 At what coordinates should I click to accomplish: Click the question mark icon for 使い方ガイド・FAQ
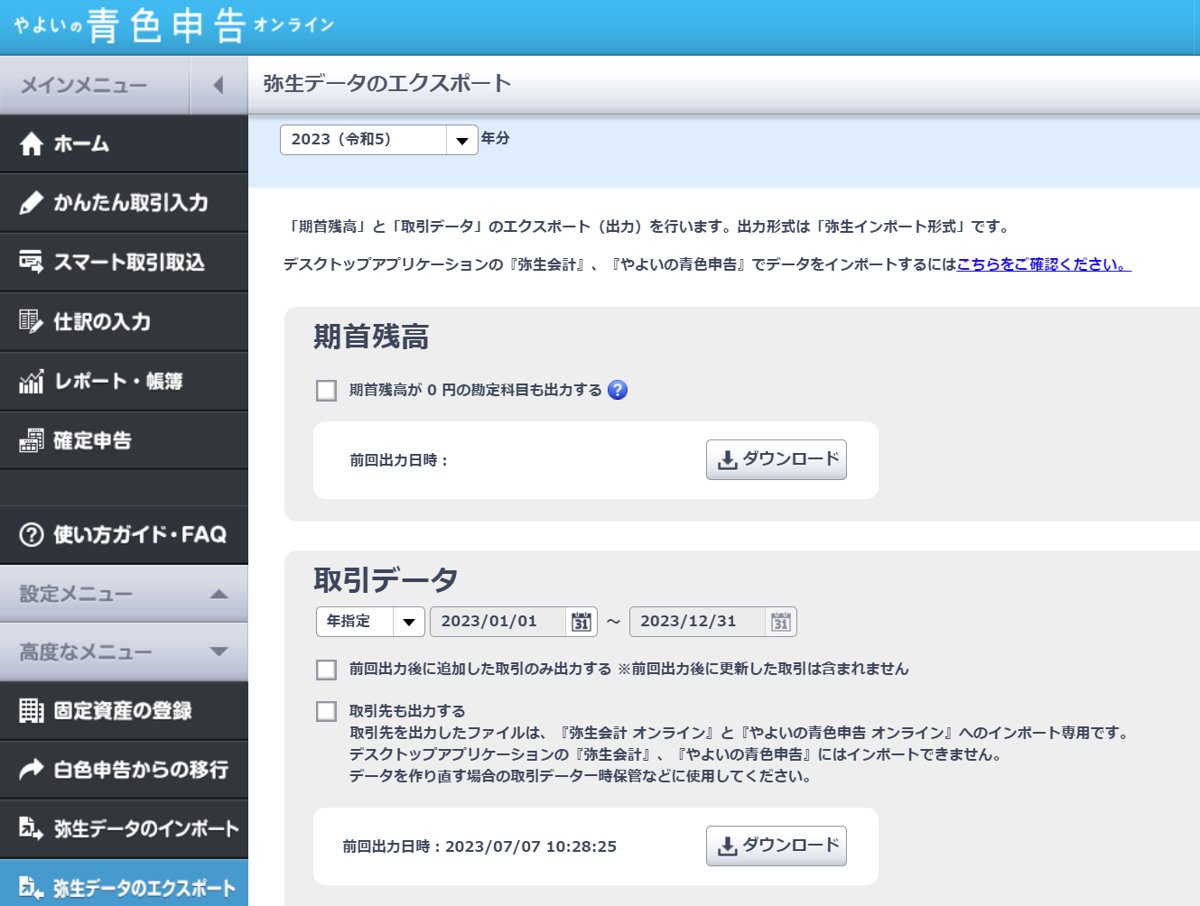click(x=32, y=535)
